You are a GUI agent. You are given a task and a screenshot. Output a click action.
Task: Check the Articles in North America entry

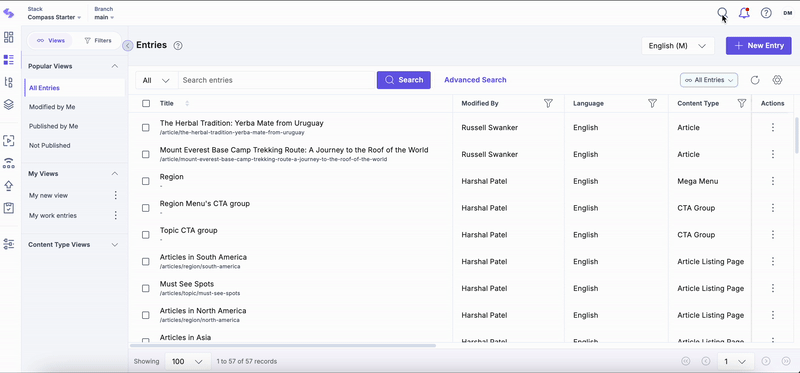click(146, 315)
